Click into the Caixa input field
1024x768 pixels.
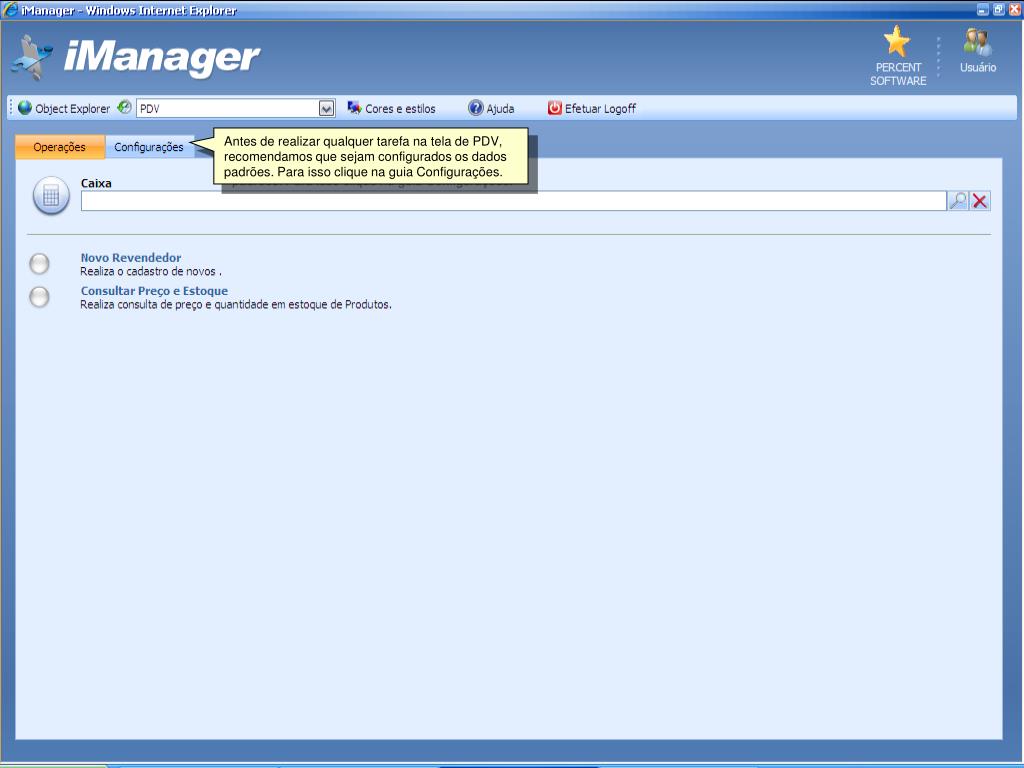pos(513,201)
